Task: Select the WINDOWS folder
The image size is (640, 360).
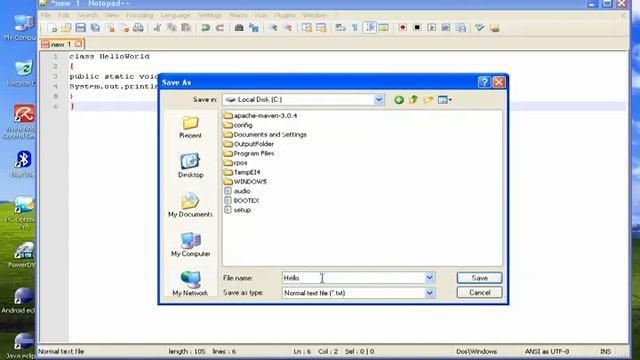Action: coord(245,181)
